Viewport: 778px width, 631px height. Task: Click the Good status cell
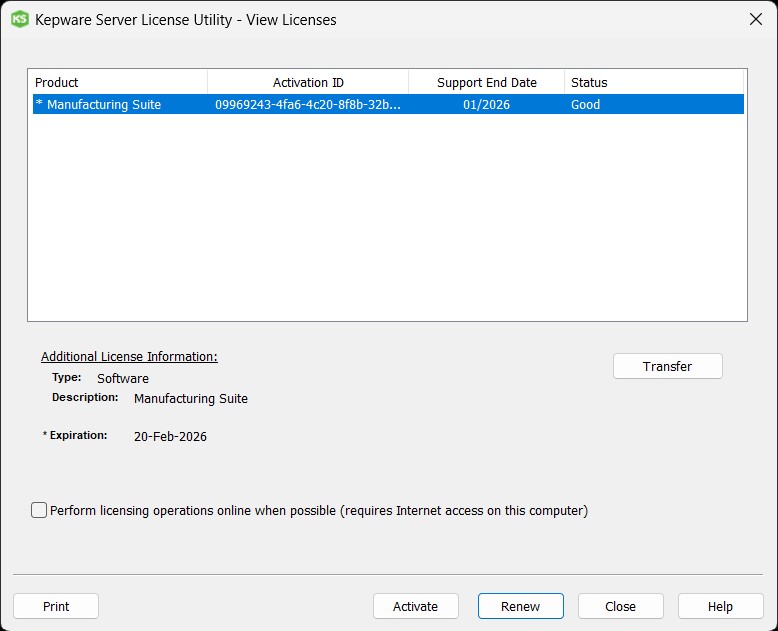586,104
